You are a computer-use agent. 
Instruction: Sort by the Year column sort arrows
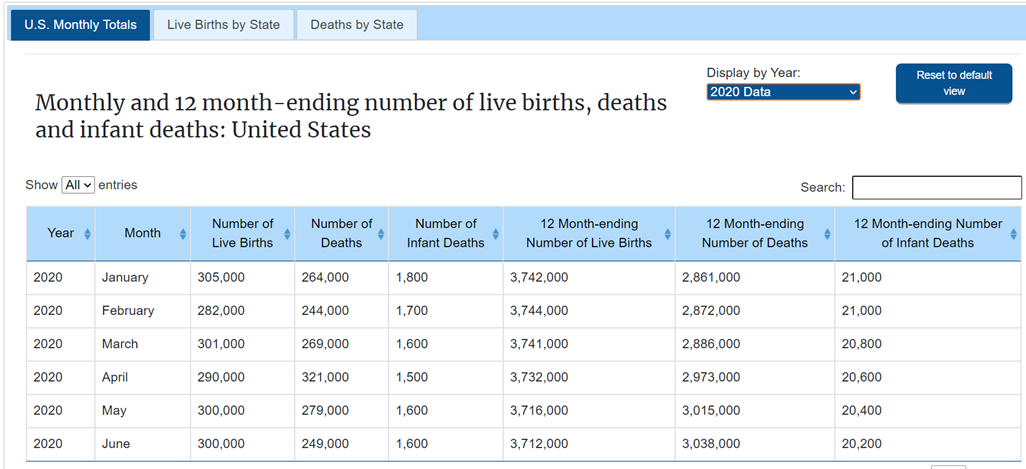[87, 234]
